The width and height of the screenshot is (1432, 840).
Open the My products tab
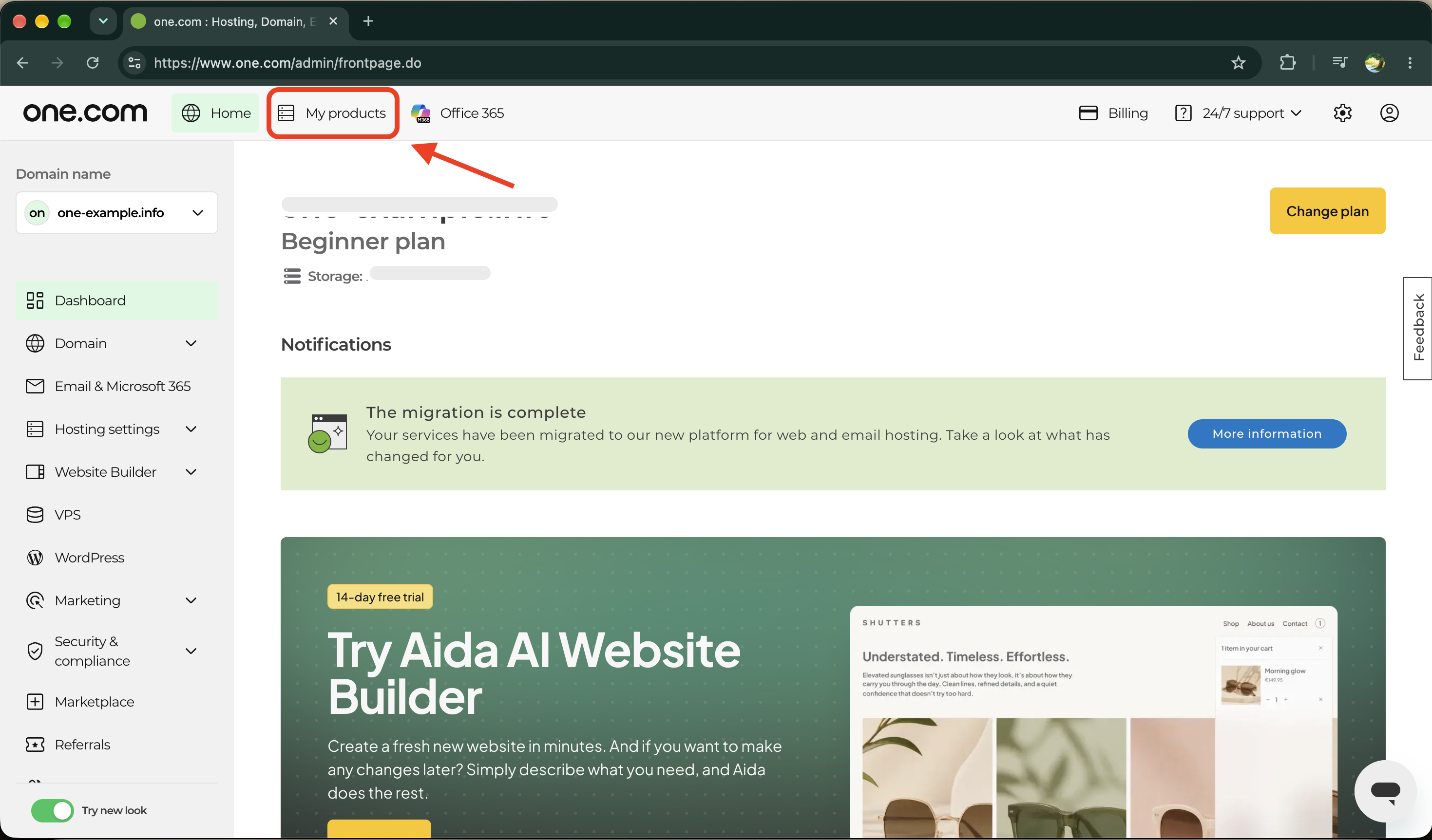[x=332, y=113]
